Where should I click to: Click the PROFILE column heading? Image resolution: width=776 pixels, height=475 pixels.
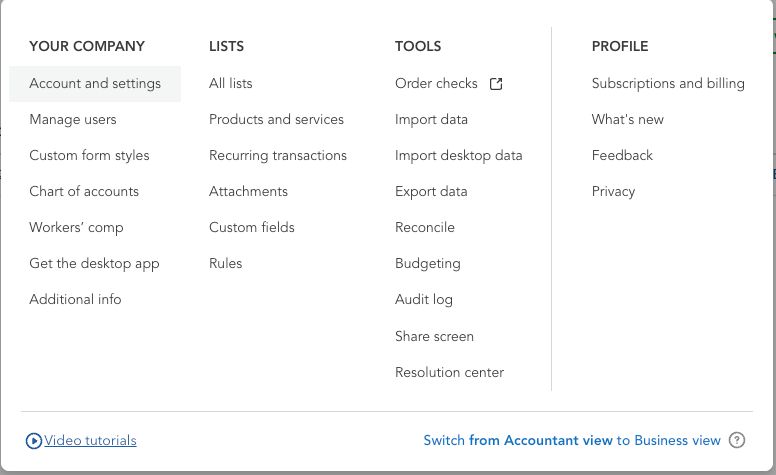620,47
